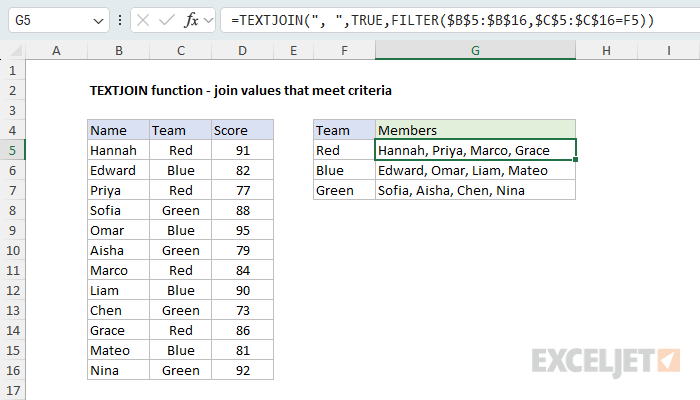Click the score cell '91'
Screen dimensions: 700x400
pos(242,150)
